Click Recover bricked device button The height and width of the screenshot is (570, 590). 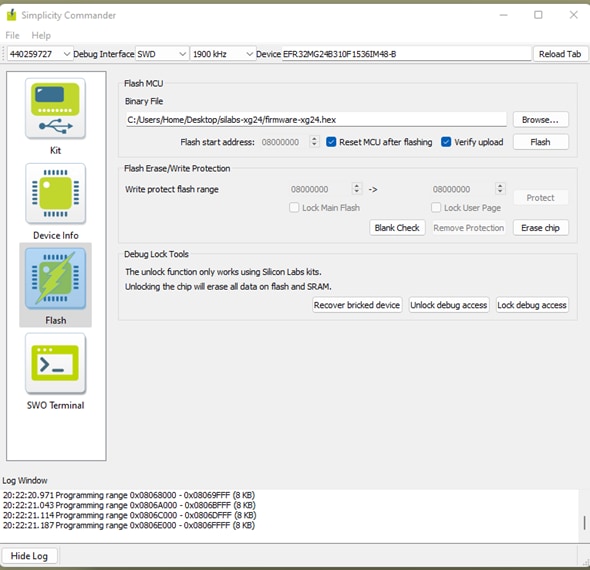click(357, 305)
